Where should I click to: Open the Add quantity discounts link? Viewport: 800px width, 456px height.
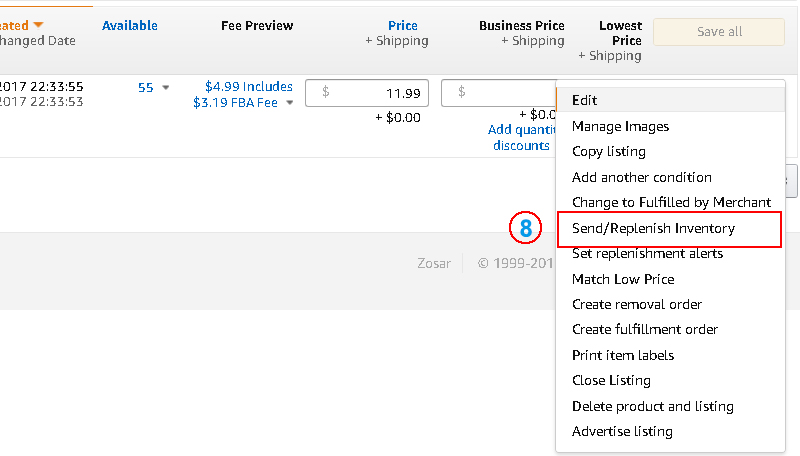(x=520, y=137)
